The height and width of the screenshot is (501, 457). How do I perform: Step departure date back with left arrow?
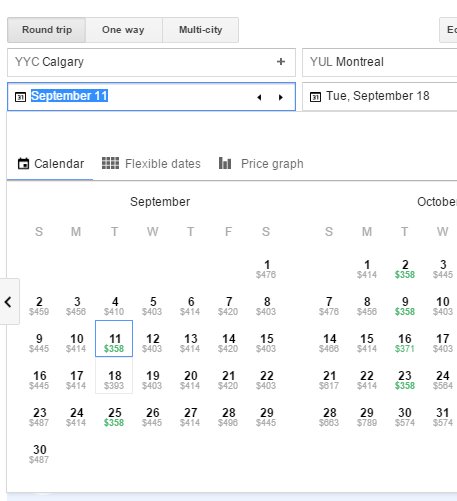[x=259, y=97]
